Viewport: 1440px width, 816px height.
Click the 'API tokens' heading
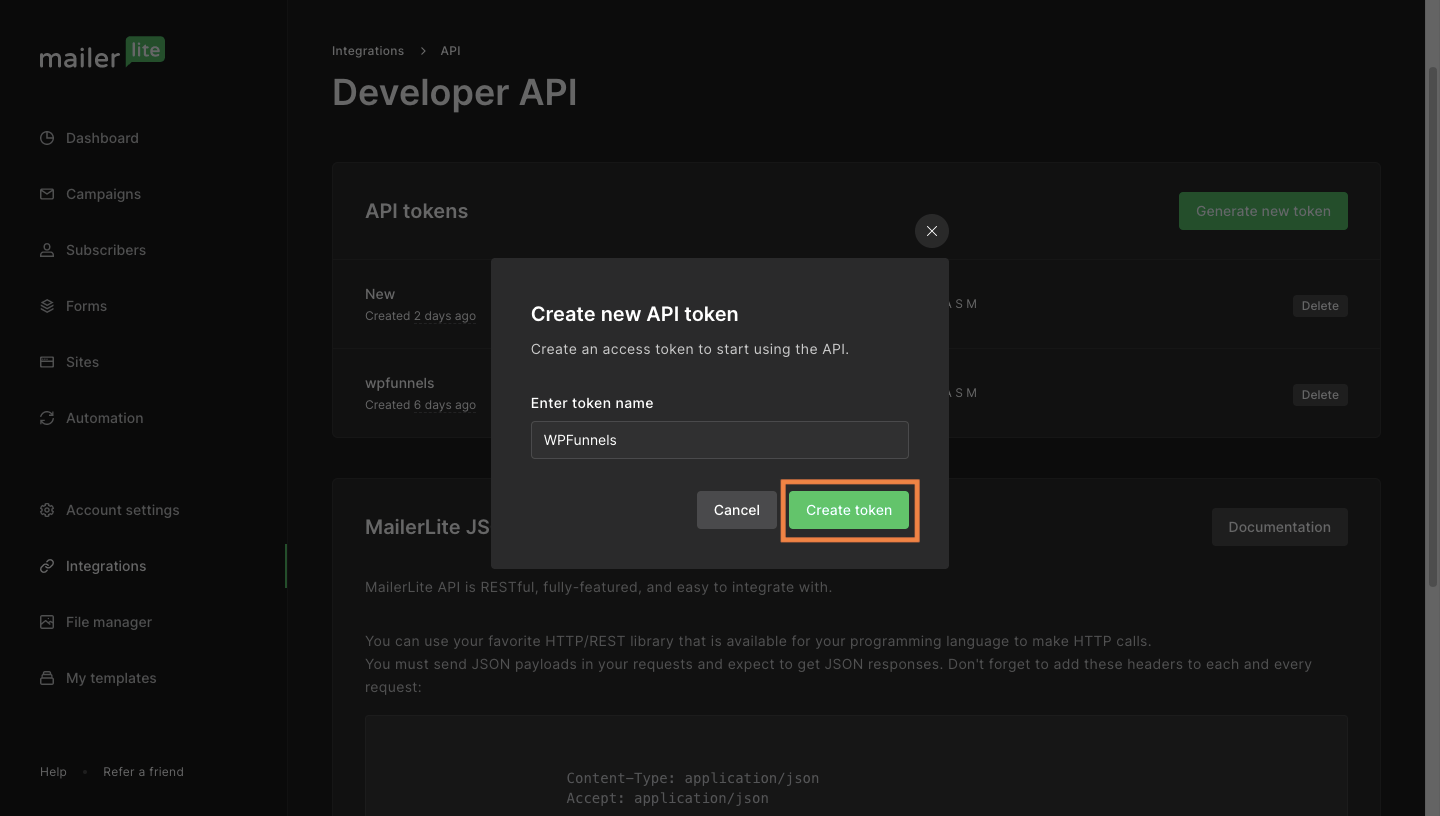(x=416, y=211)
